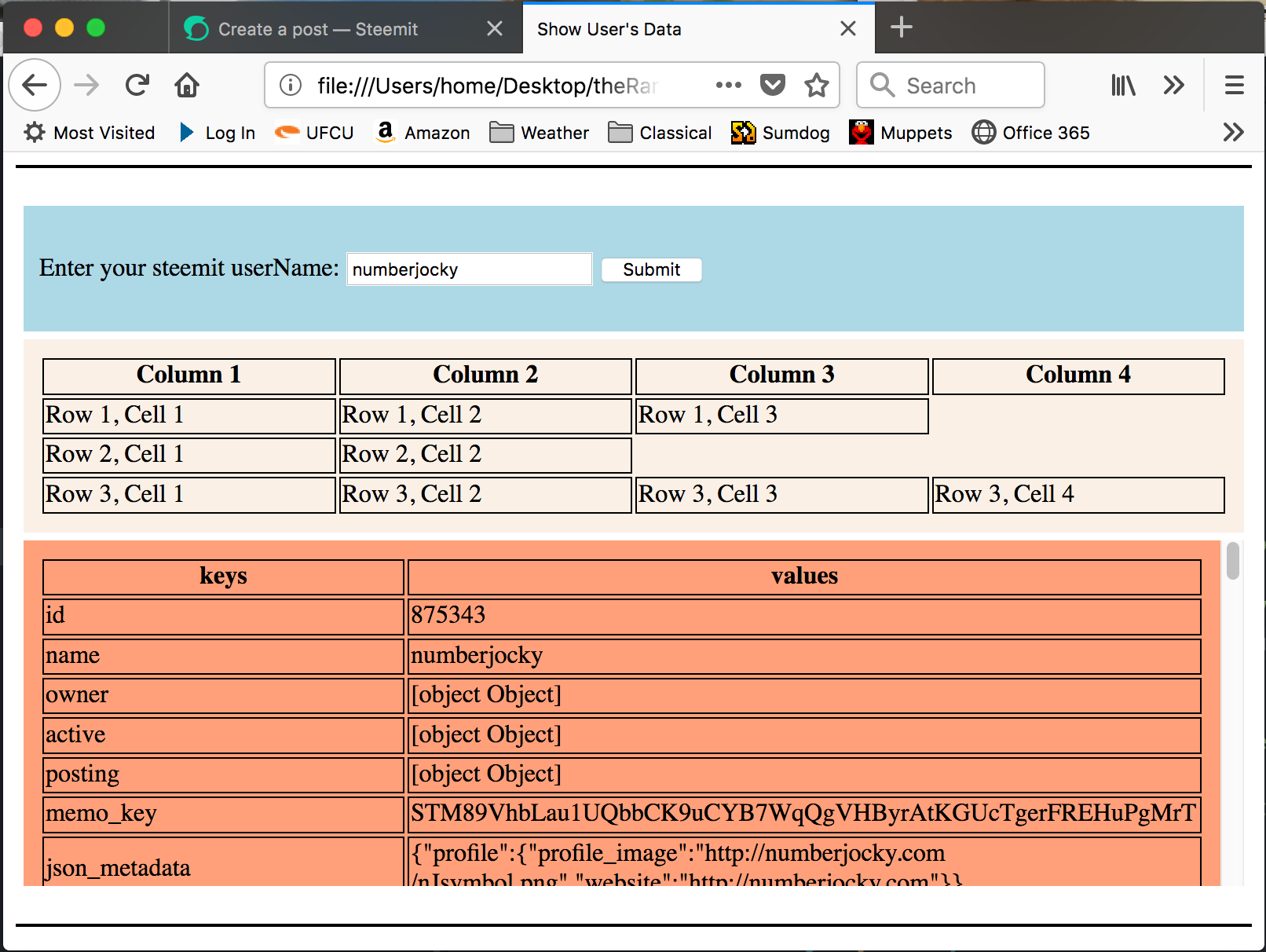Open the UFCU bookmark
Viewport: 1266px width, 952px height.
(314, 133)
